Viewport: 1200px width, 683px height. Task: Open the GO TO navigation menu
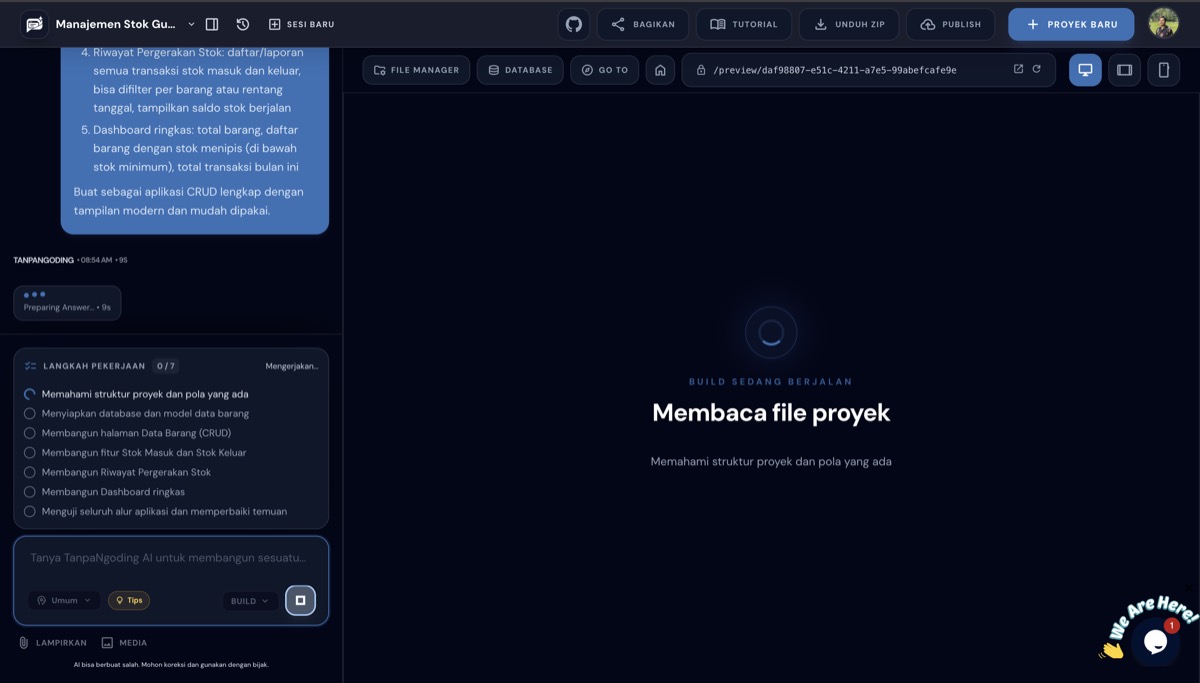pyautogui.click(x=605, y=70)
